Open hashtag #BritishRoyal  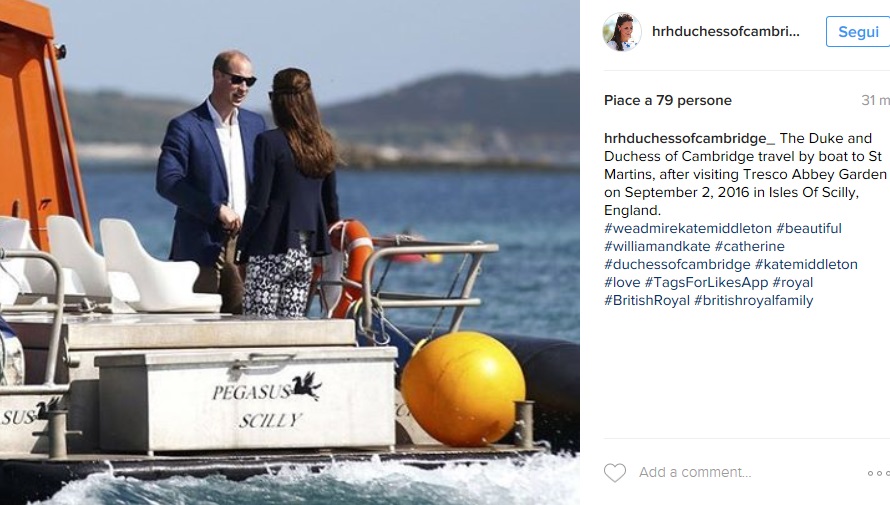pyautogui.click(x=646, y=301)
